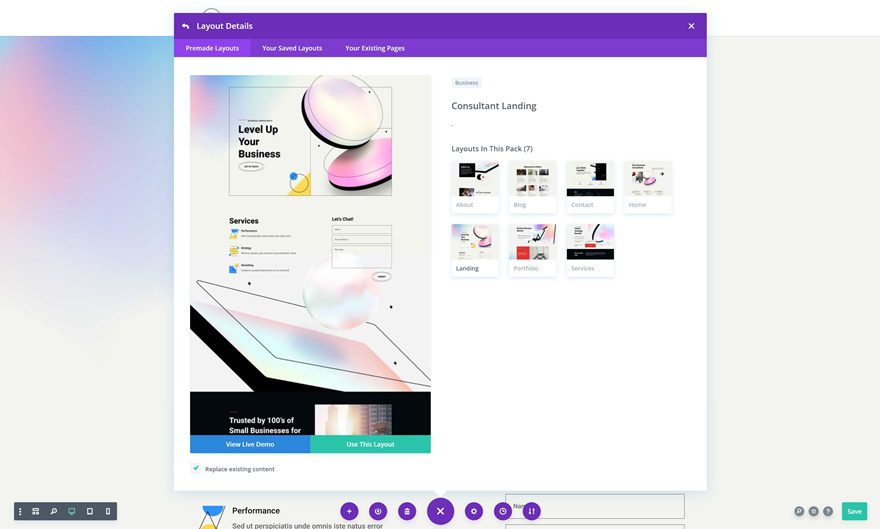Click the gray help question-mark icon
Viewport: 880px width, 529px height.
coord(828,511)
